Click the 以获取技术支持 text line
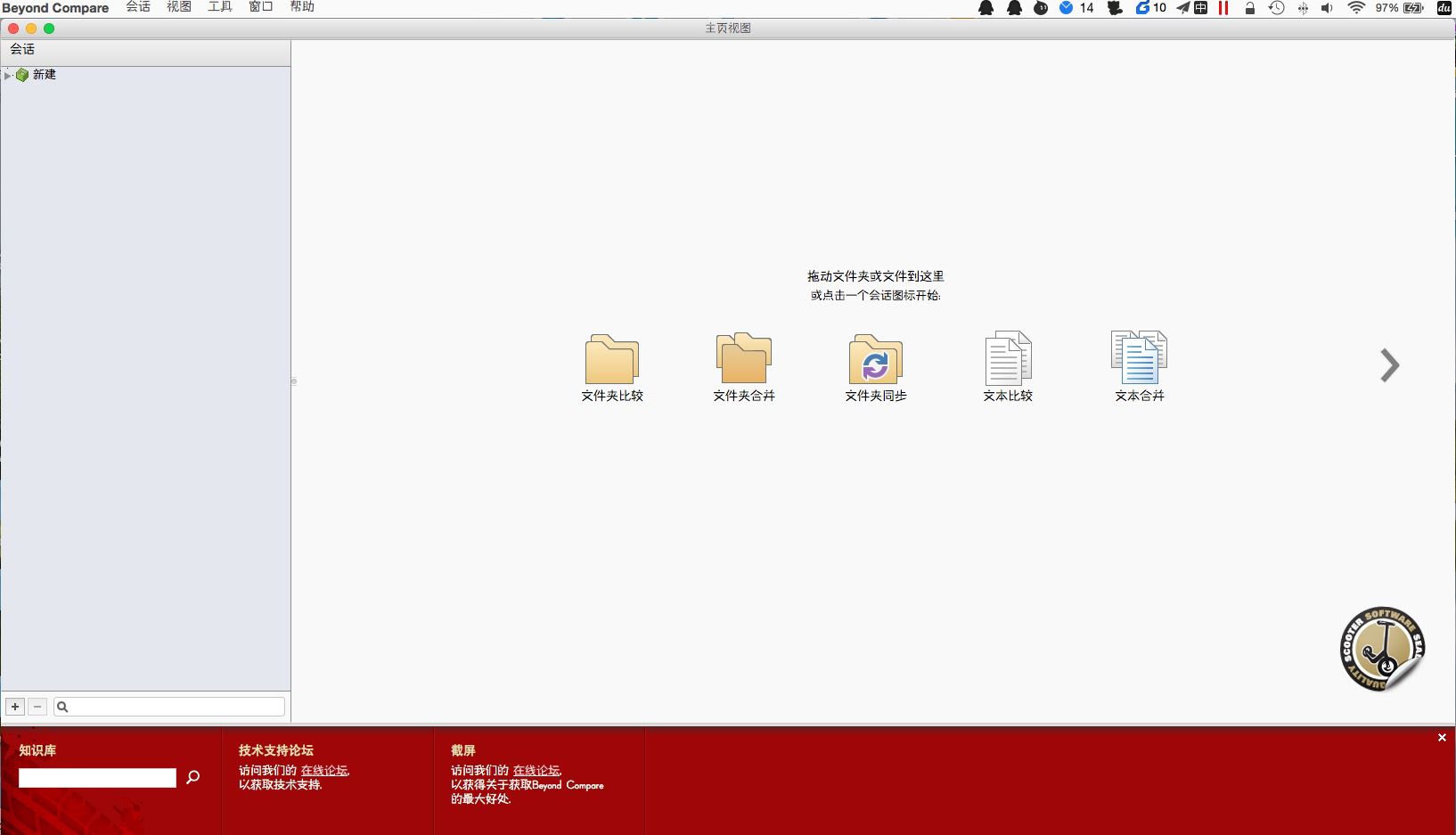 click(x=281, y=785)
